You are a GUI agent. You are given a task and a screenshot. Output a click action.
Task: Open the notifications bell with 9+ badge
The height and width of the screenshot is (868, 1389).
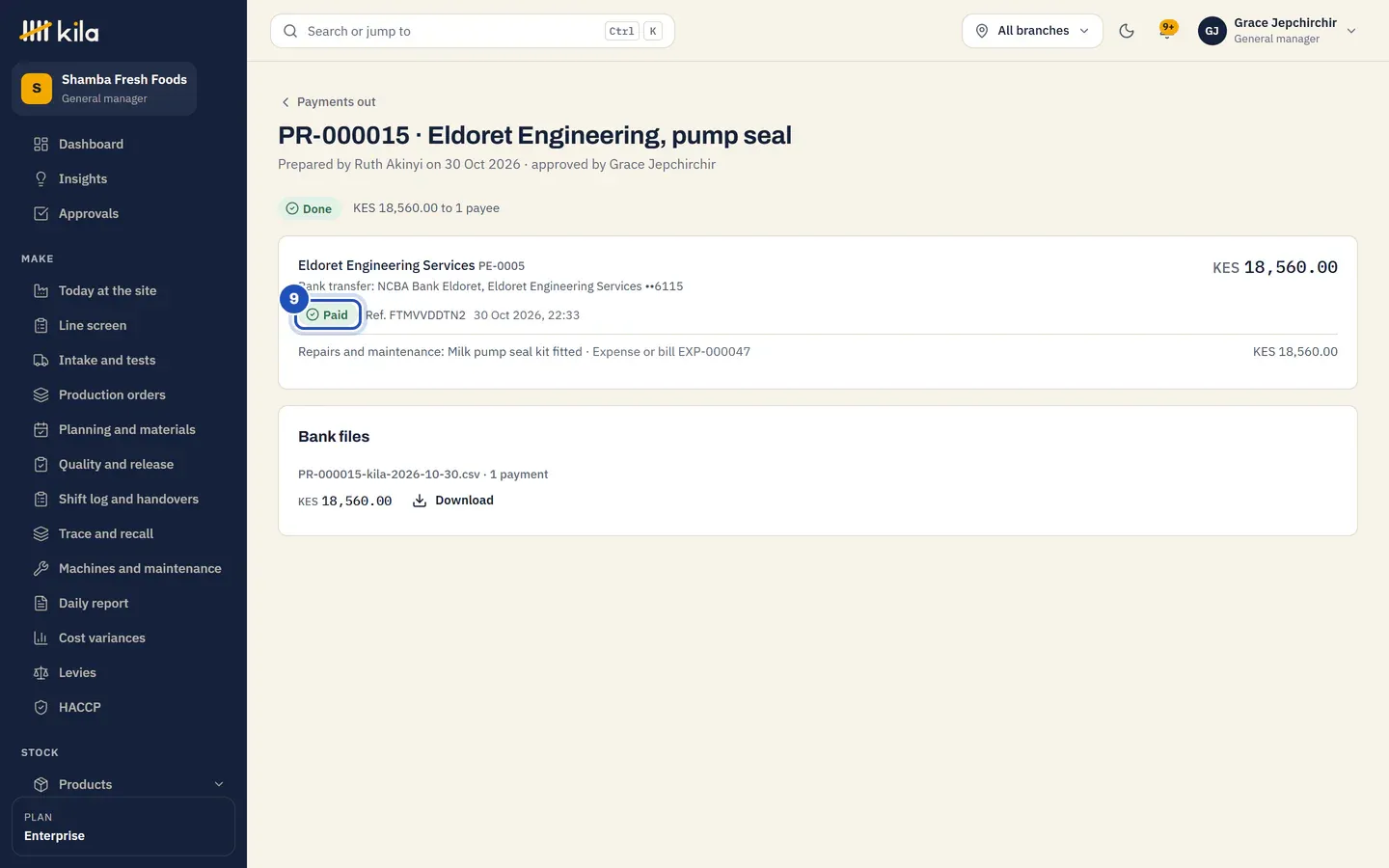tap(1168, 31)
